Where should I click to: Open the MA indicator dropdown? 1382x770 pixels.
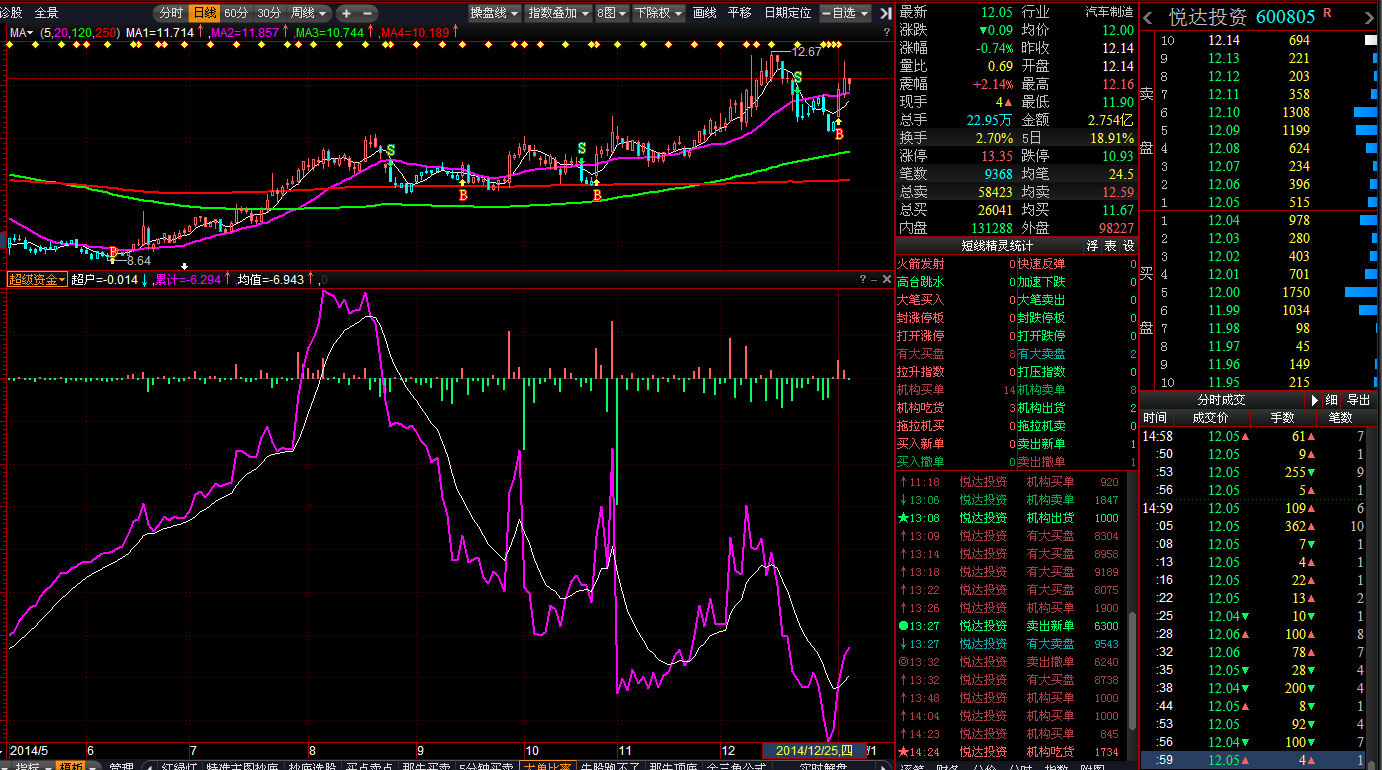click(x=21, y=32)
